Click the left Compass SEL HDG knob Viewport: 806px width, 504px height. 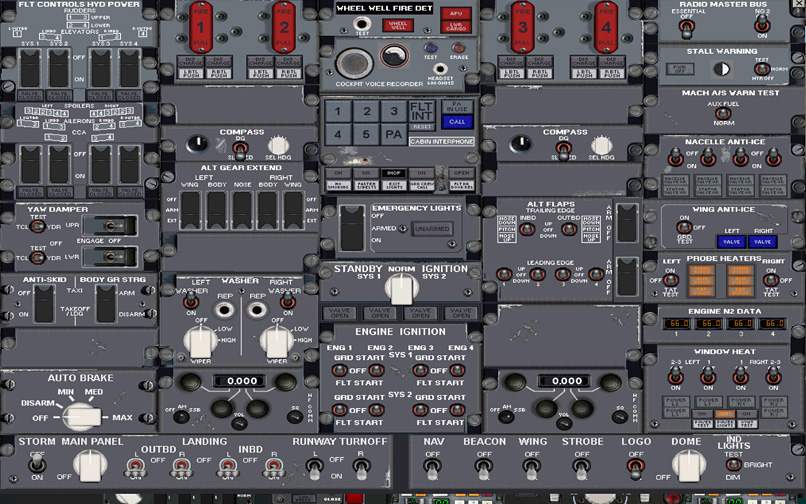[x=274, y=144]
